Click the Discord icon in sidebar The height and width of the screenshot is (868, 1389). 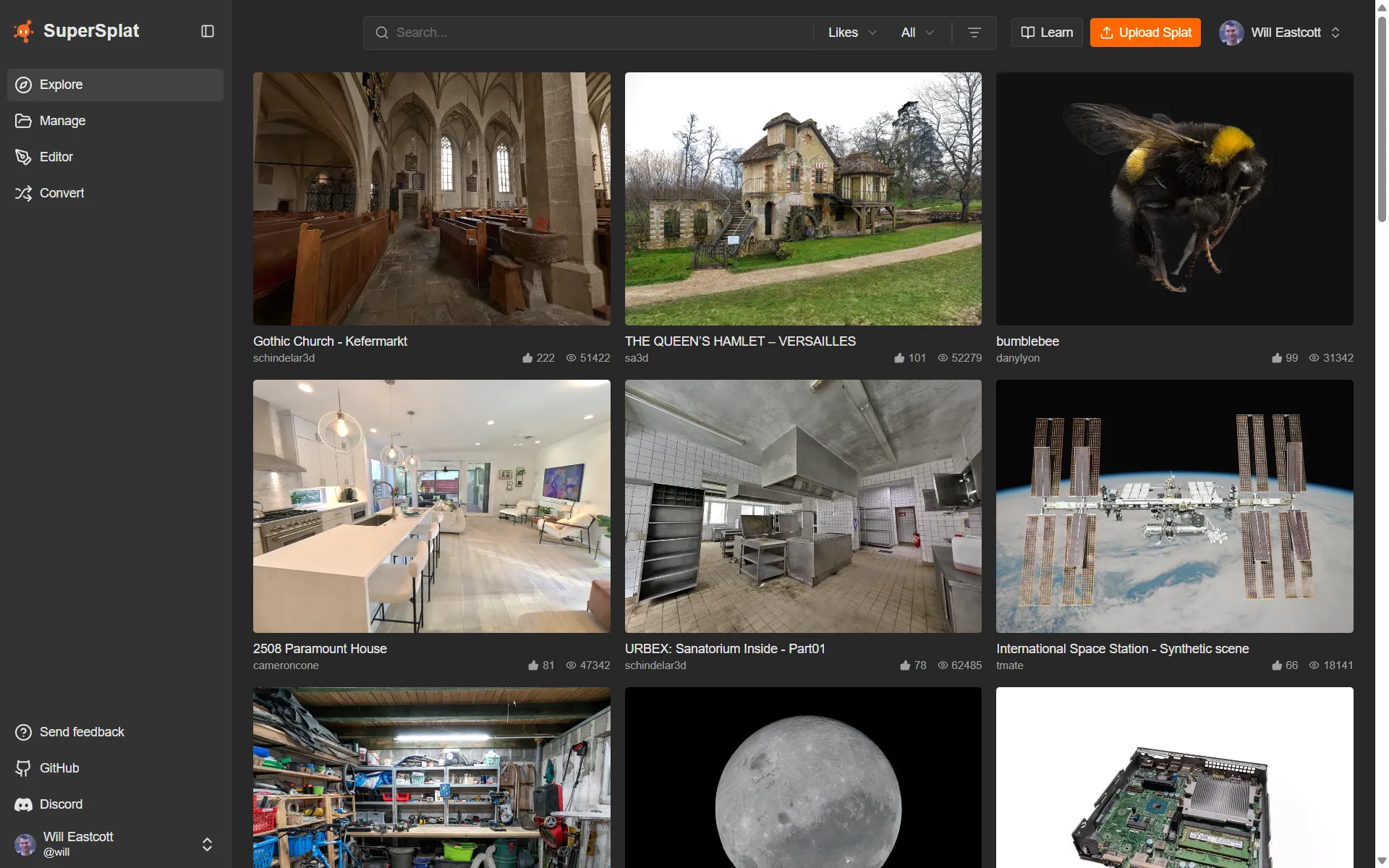coord(23,804)
